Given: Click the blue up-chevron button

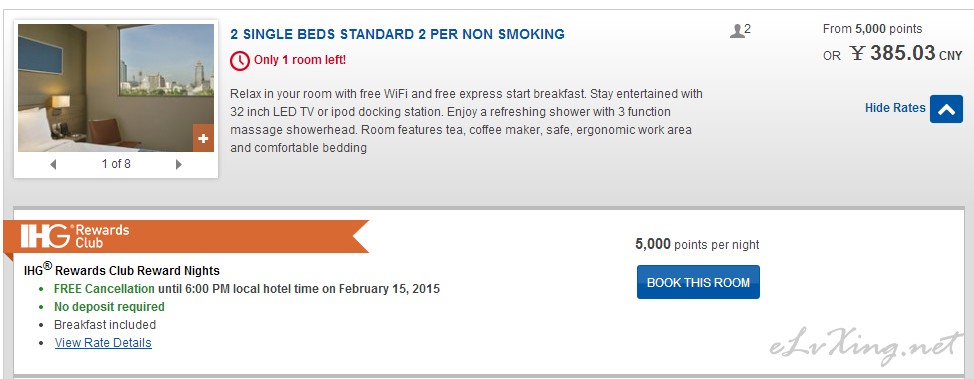Looking at the screenshot, I should (x=946, y=109).
